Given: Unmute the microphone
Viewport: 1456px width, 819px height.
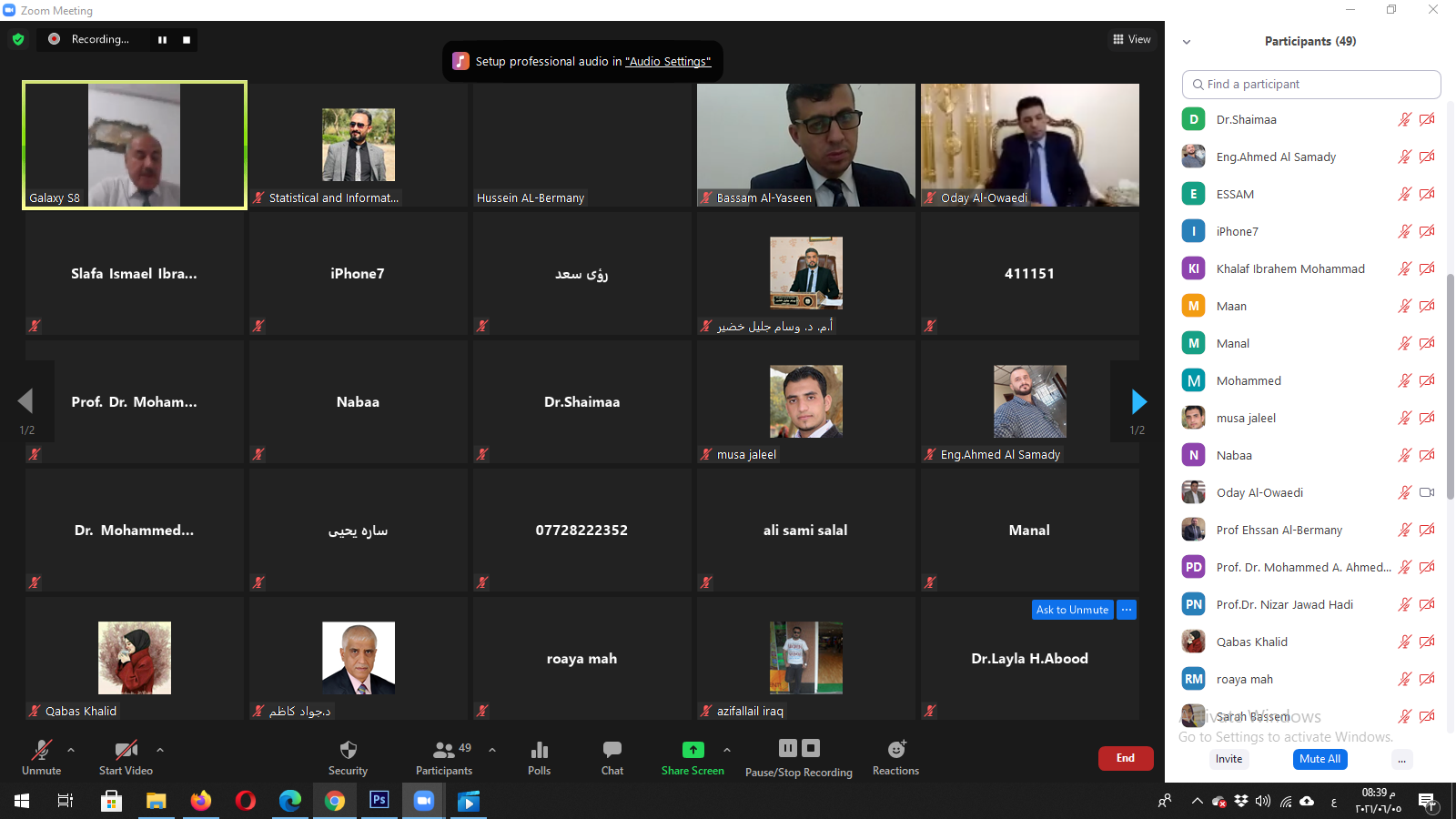Looking at the screenshot, I should point(41,757).
